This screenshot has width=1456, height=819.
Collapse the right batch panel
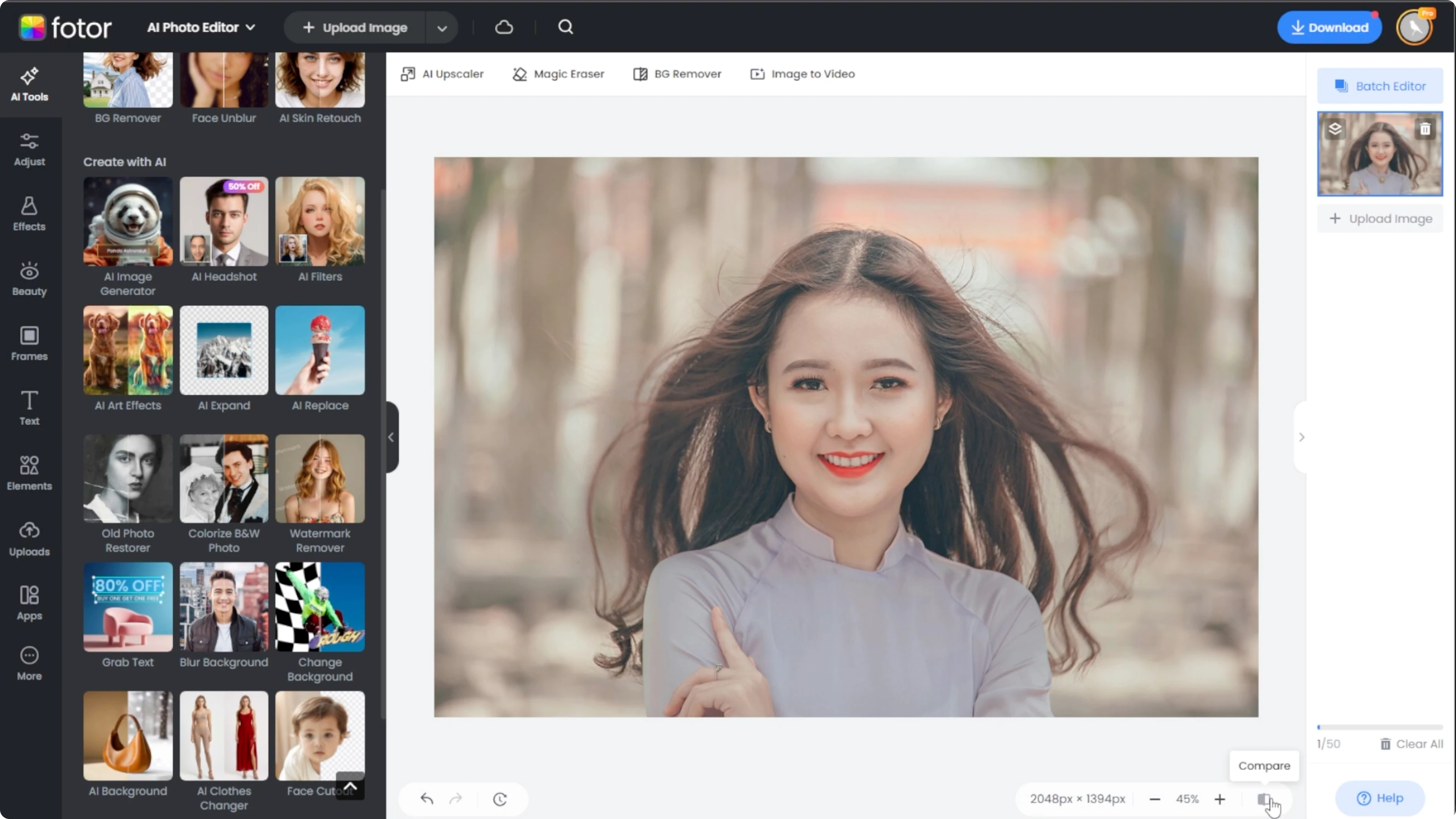click(1301, 437)
